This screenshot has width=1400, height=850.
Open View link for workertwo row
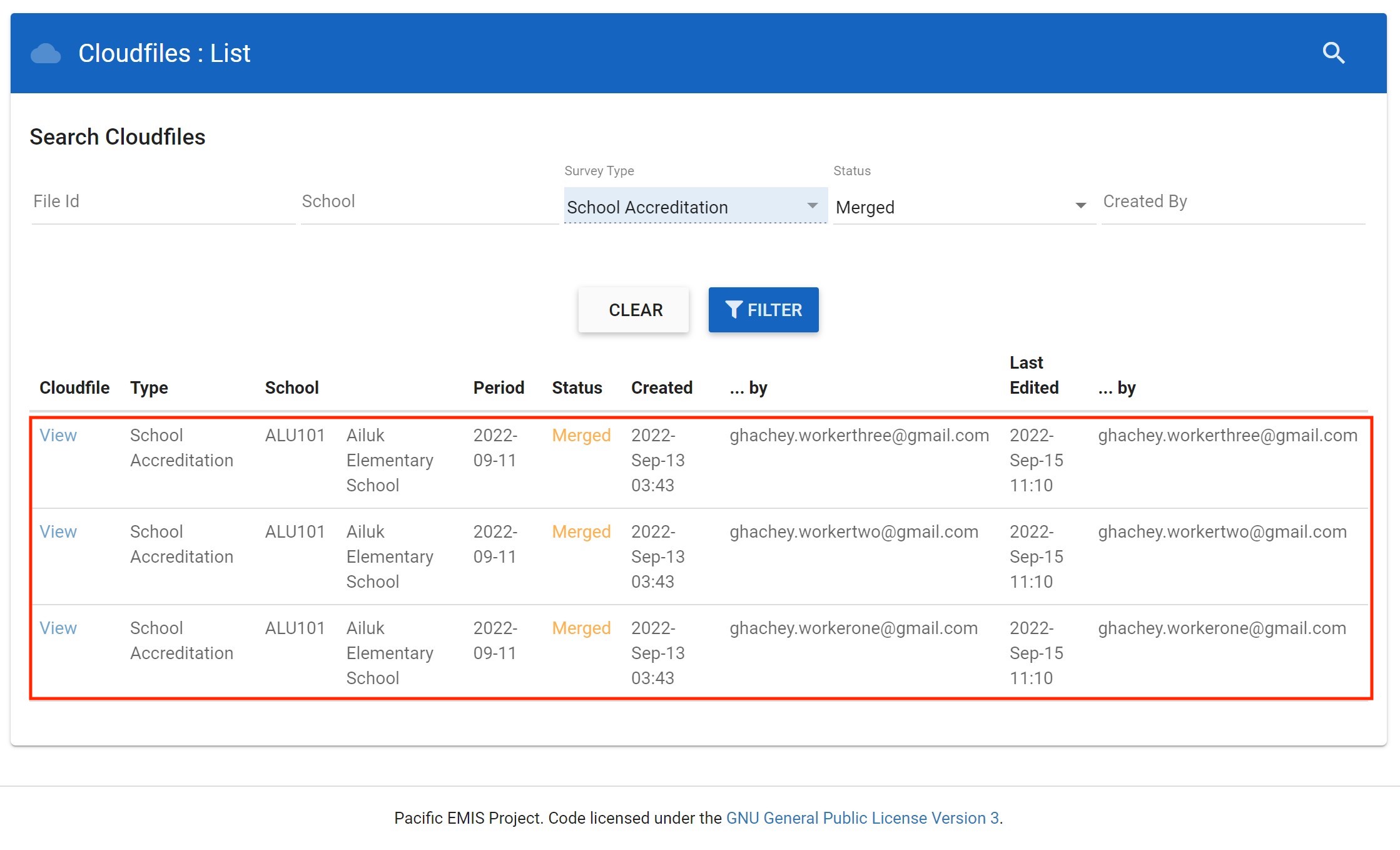click(58, 531)
